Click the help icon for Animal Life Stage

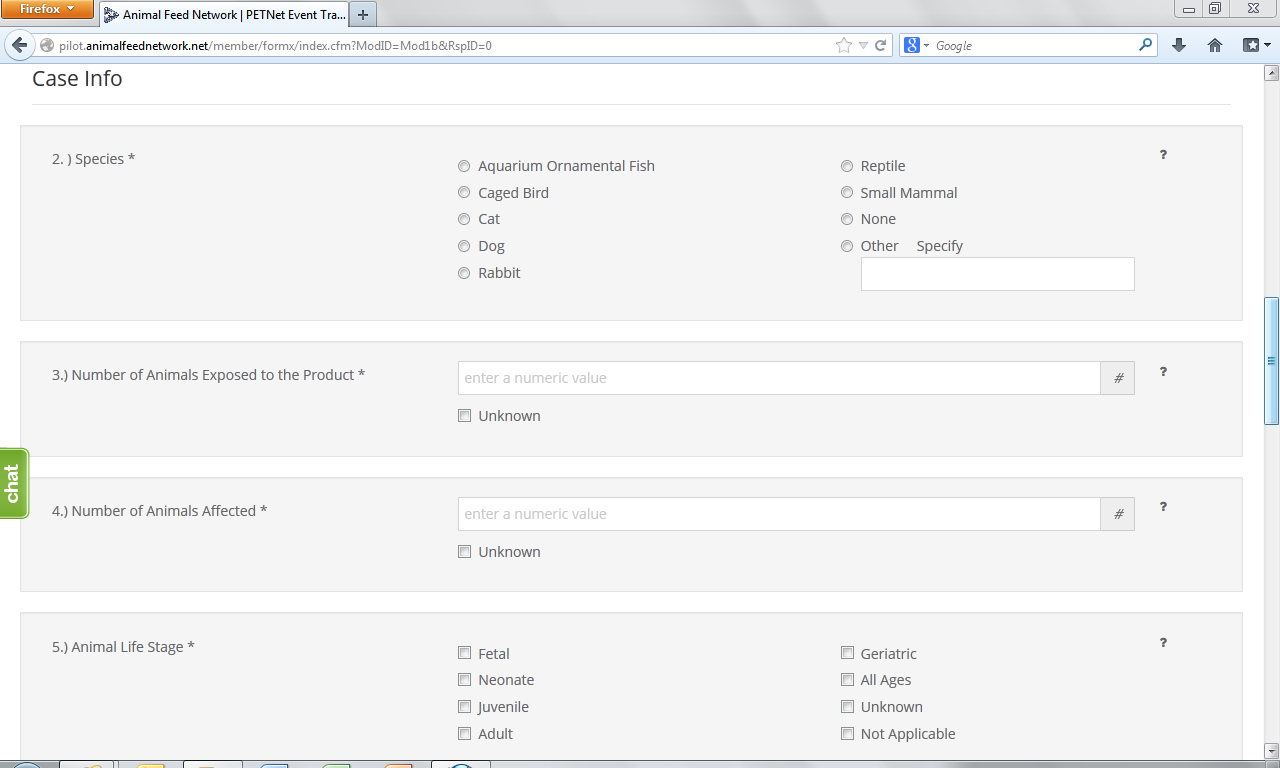tap(1163, 643)
